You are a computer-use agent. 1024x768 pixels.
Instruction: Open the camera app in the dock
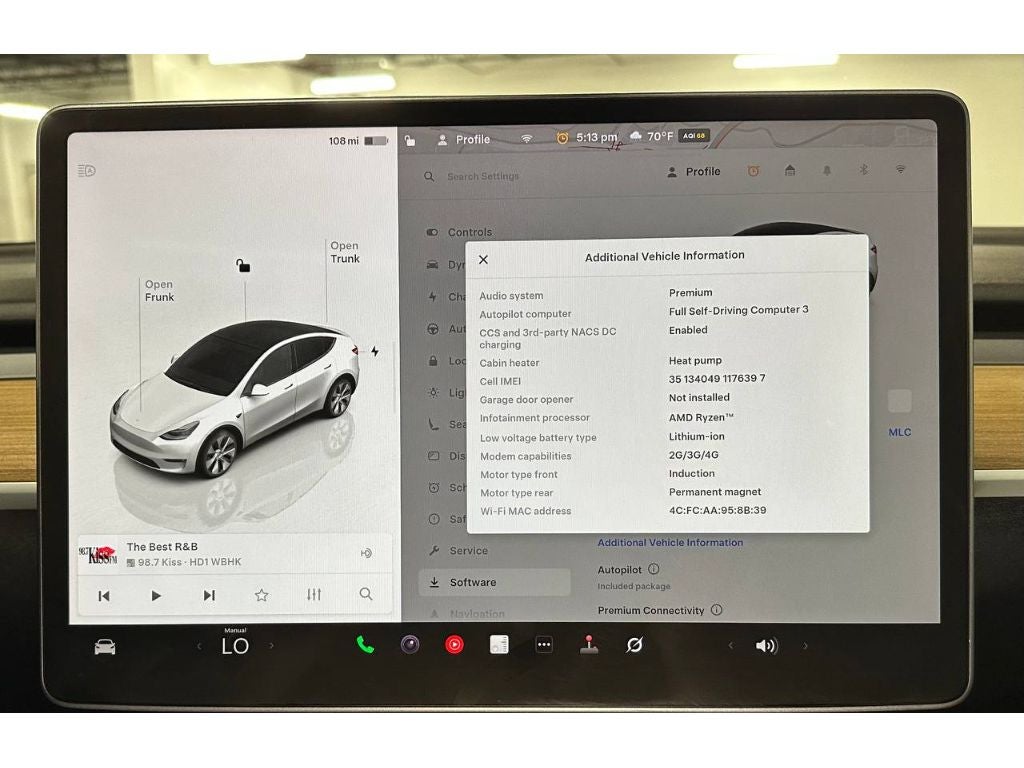pos(410,645)
